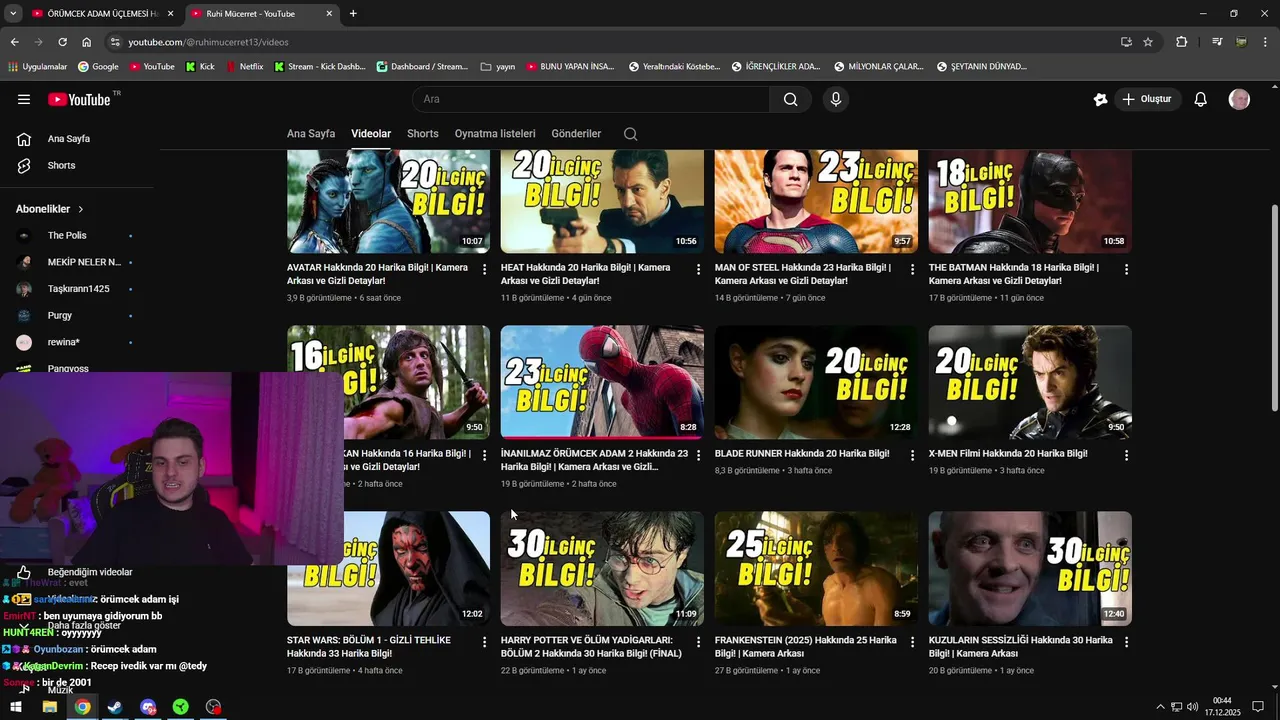Image resolution: width=1280 pixels, height=720 pixels.
Task: Select the Videolar channel tab
Action: pos(371,134)
